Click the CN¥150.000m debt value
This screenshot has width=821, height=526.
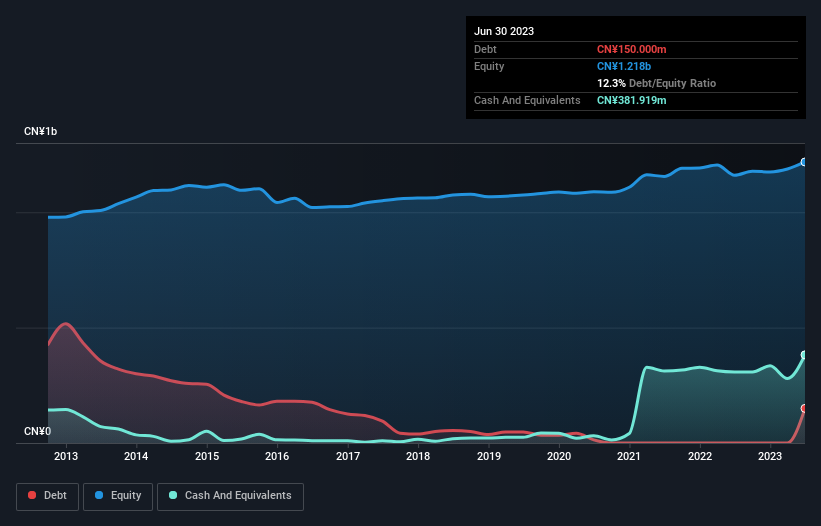[631, 49]
